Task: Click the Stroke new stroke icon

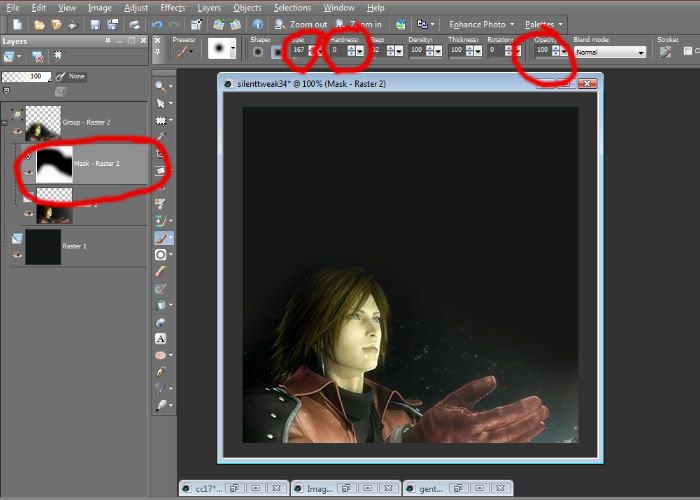Action: (x=665, y=52)
